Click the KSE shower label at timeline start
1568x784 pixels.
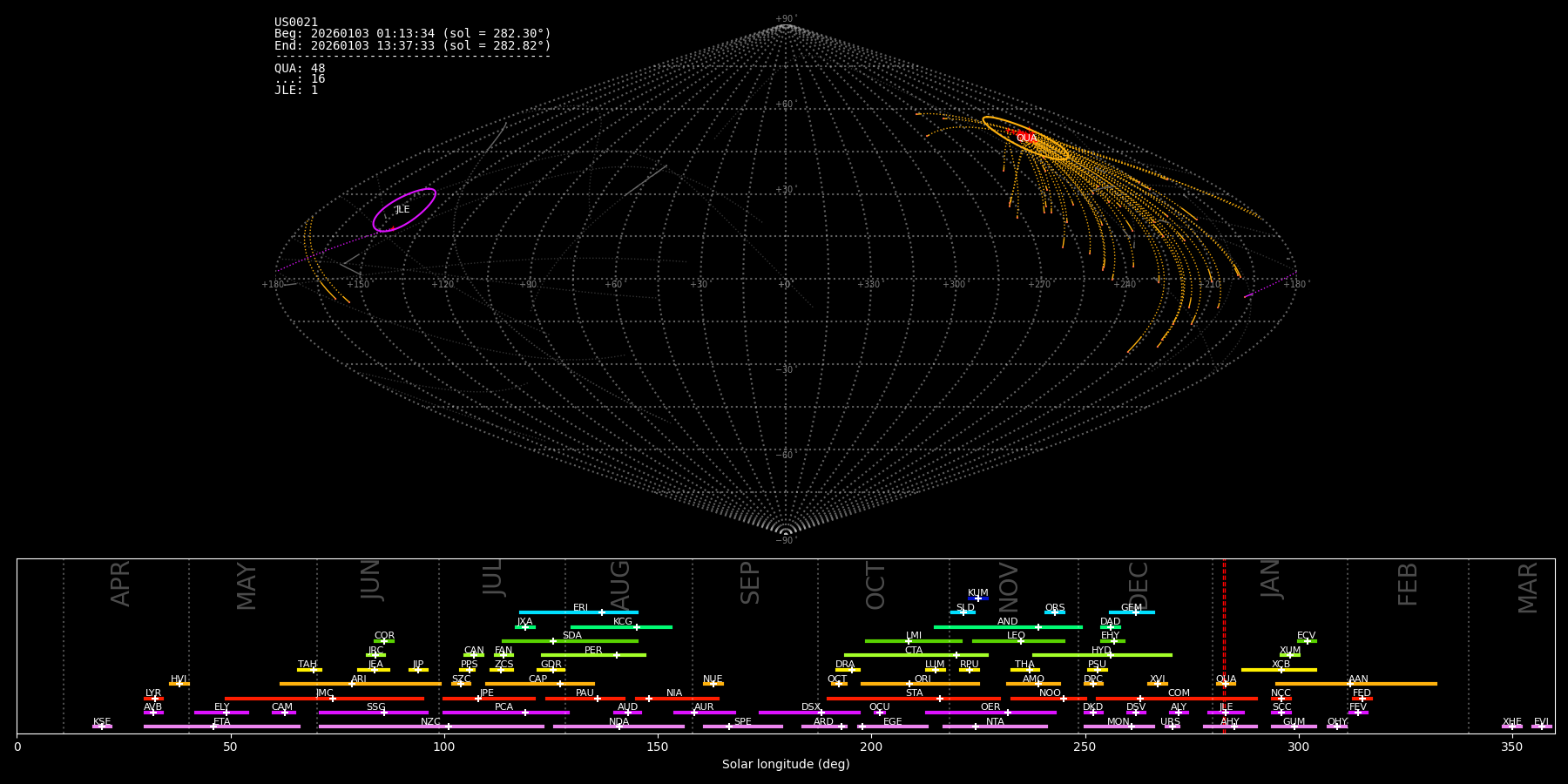click(x=102, y=722)
